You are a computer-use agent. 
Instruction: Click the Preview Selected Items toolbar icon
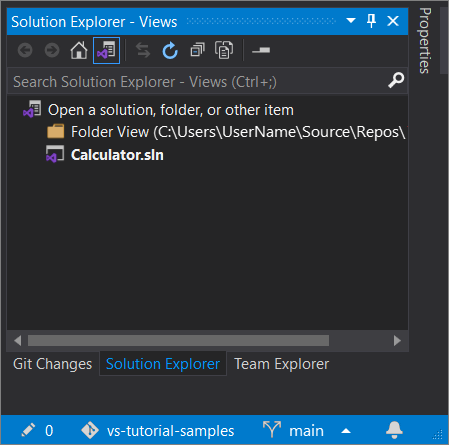click(x=261, y=50)
